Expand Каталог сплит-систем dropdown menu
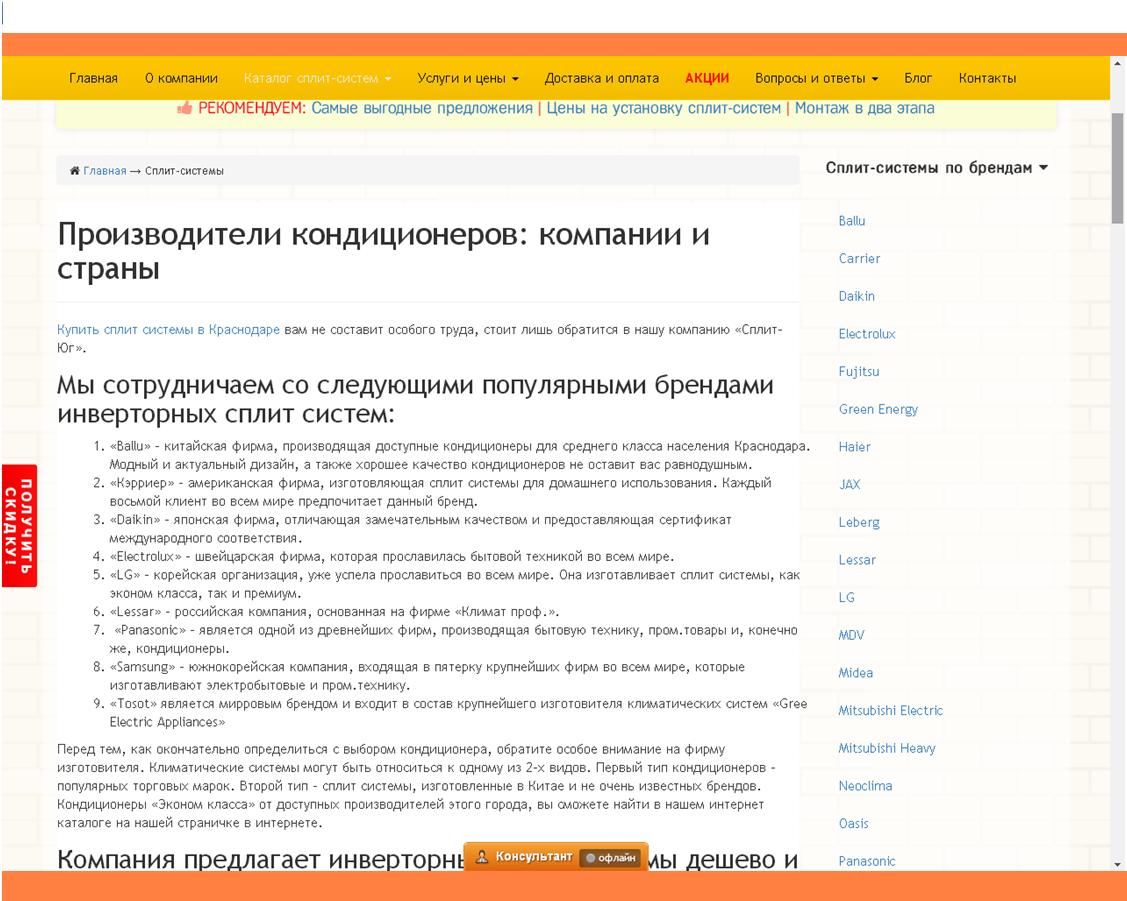 (317, 78)
